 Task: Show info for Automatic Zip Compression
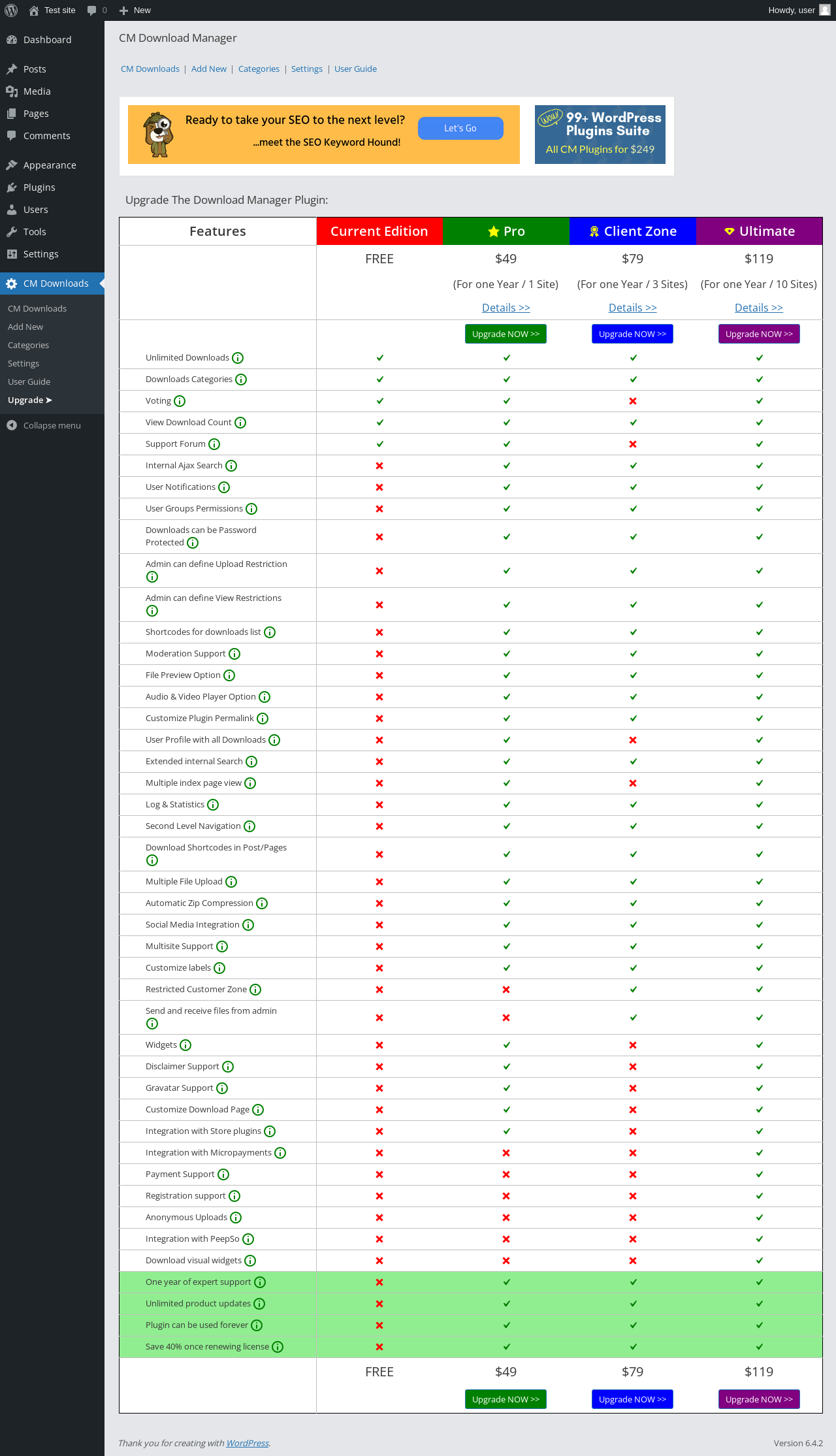[x=262, y=903]
